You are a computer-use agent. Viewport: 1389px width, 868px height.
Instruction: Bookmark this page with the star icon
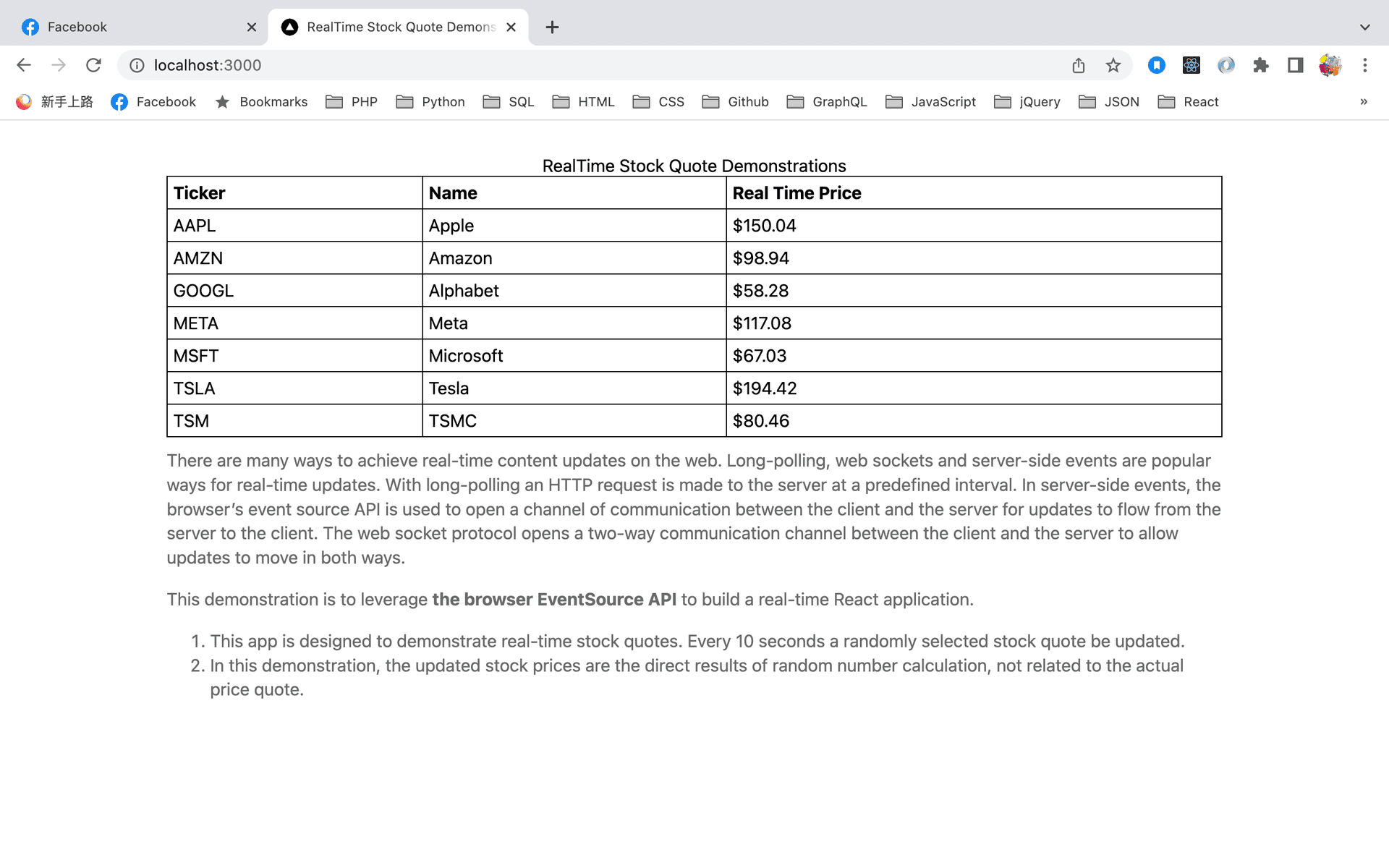[x=1113, y=65]
